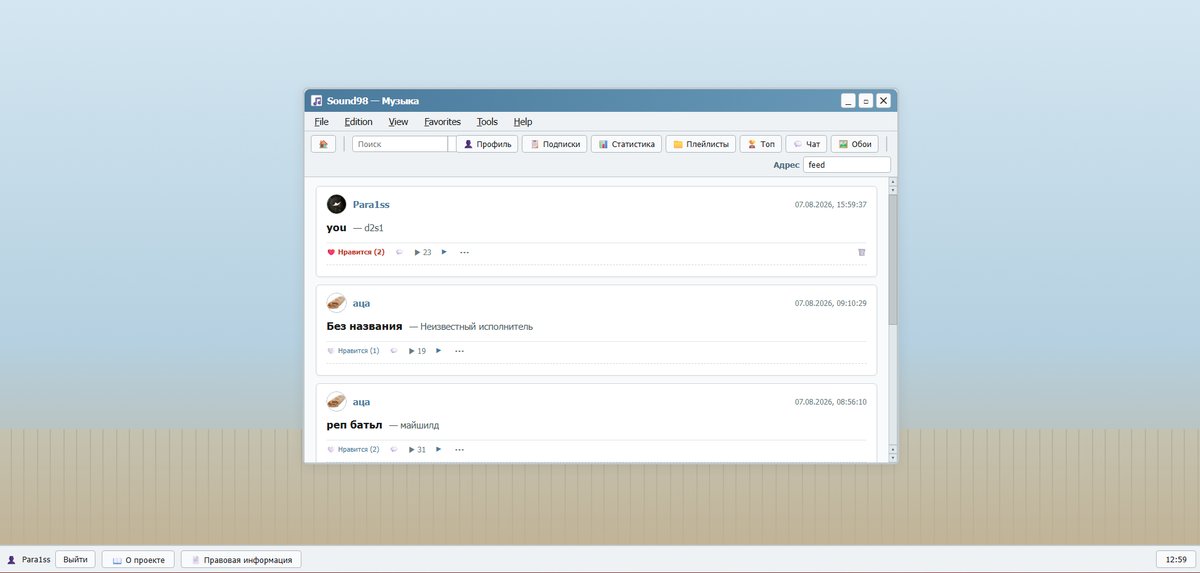Open more options for 'реп батьл' post
The image size is (1200, 573).
tap(459, 450)
